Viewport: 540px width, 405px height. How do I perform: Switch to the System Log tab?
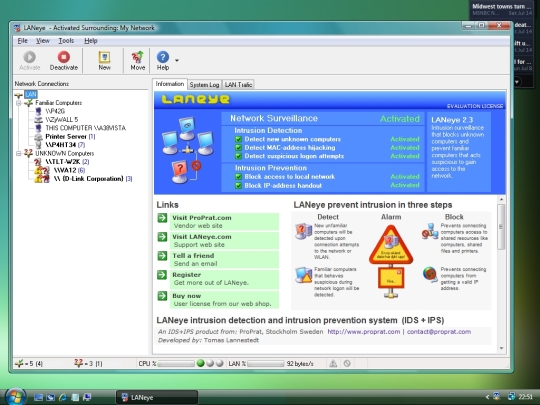[204, 84]
